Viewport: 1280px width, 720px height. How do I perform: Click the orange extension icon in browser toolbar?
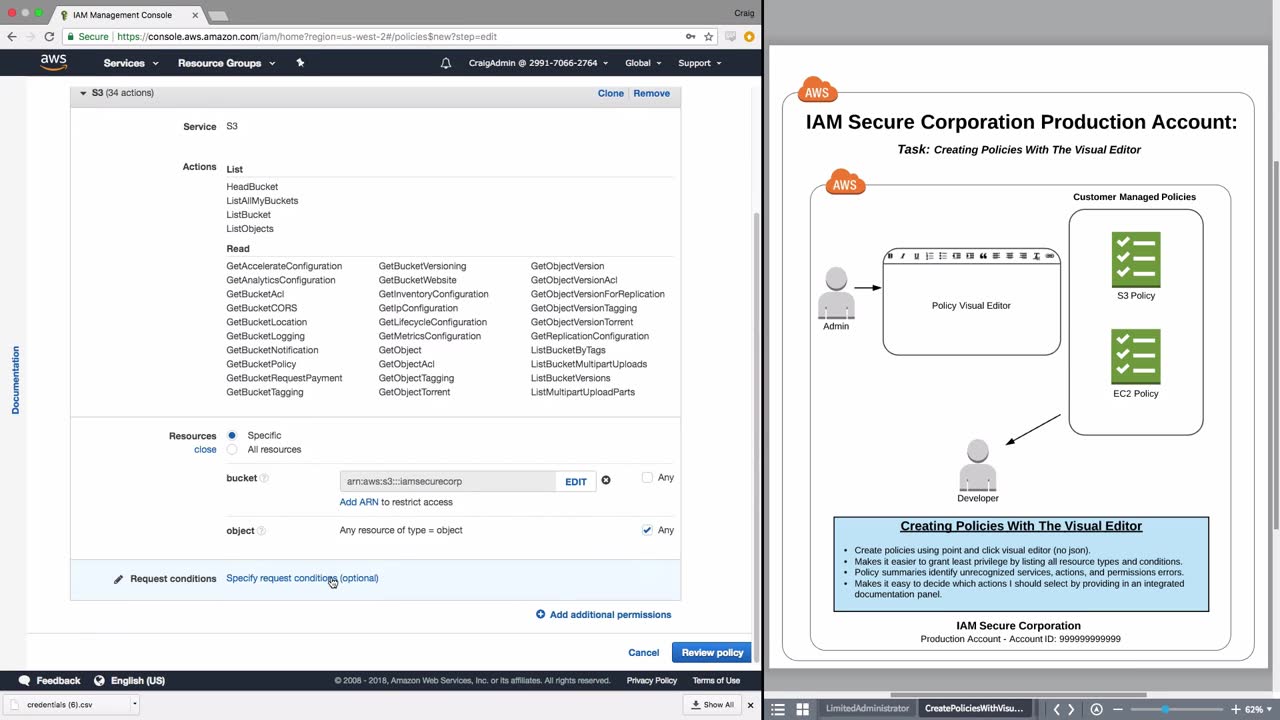click(749, 36)
